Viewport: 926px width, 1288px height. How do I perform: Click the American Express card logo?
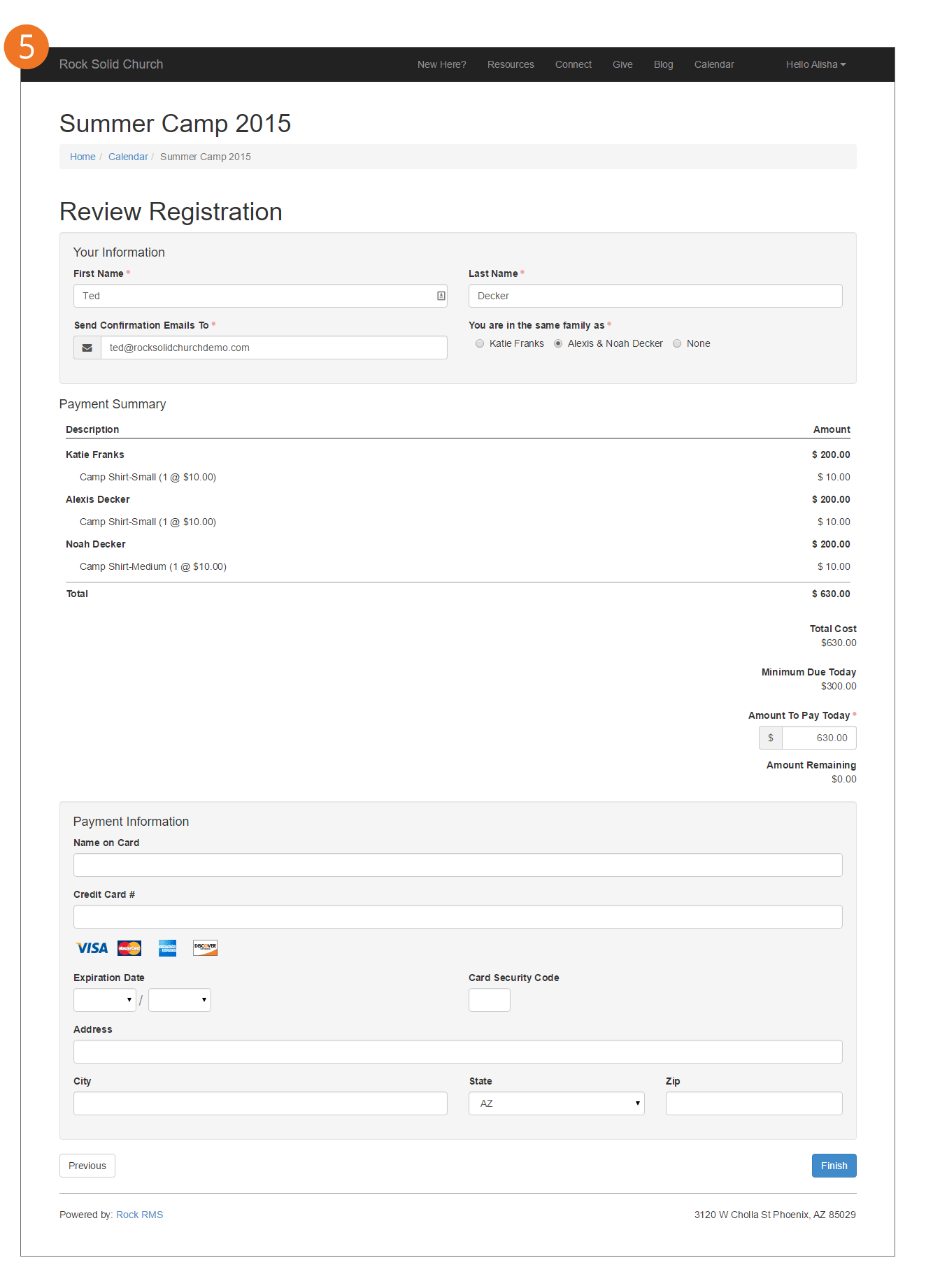pyautogui.click(x=167, y=948)
